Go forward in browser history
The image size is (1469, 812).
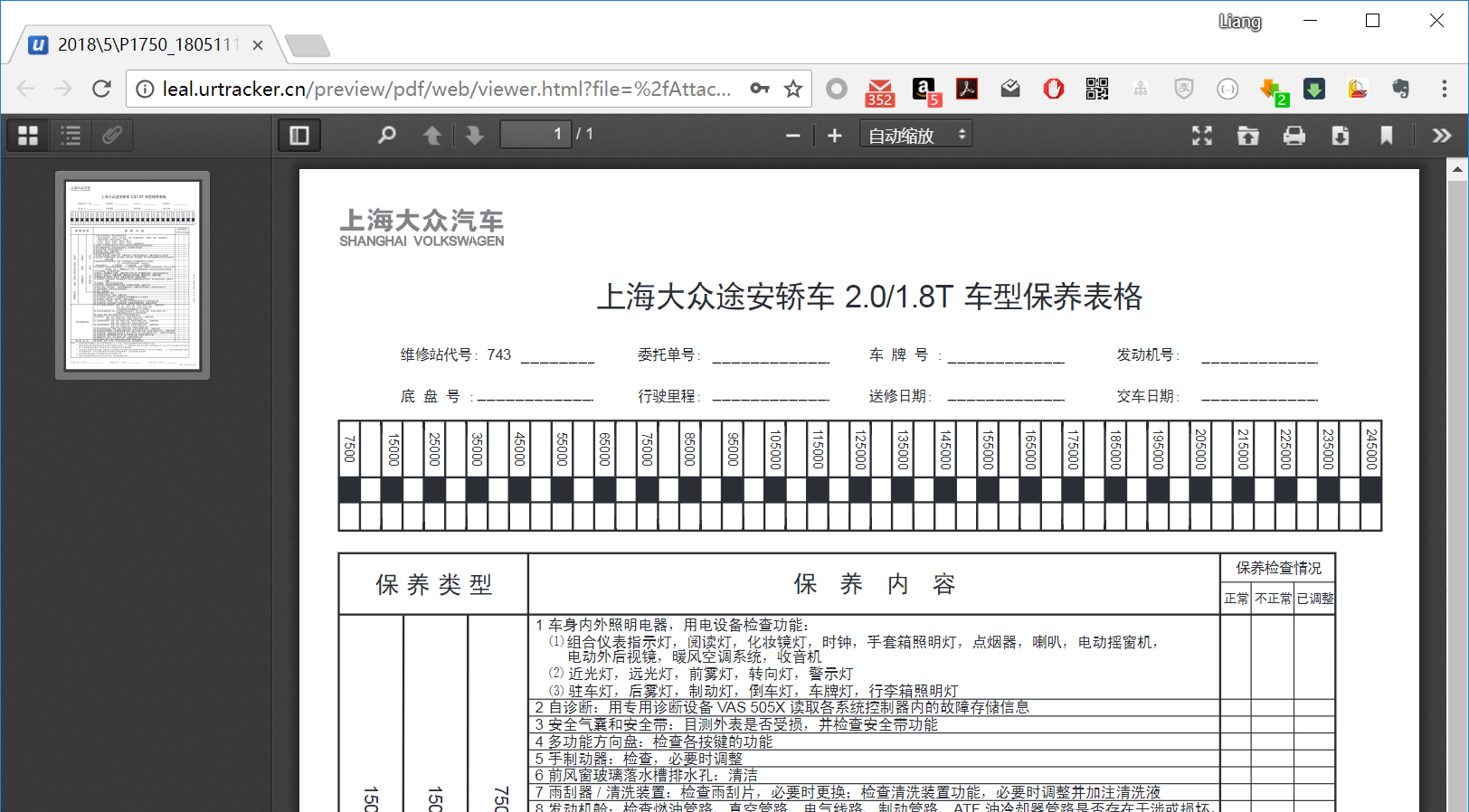63,89
